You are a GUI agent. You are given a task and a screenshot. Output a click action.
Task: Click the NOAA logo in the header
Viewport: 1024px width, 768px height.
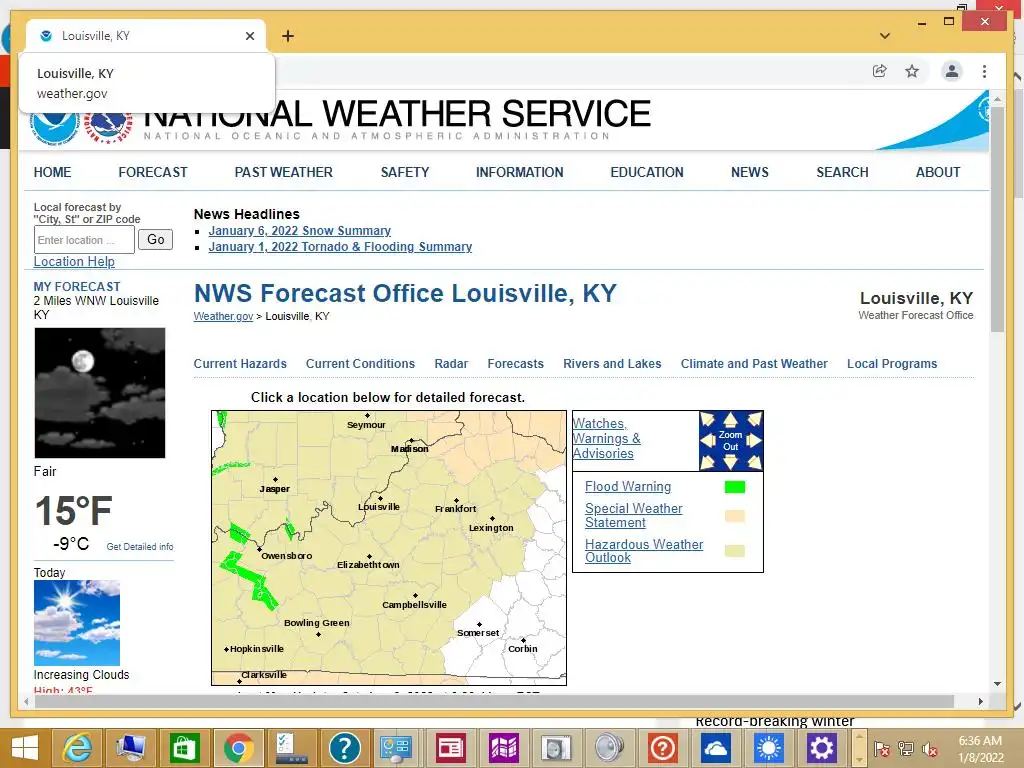tap(54, 125)
